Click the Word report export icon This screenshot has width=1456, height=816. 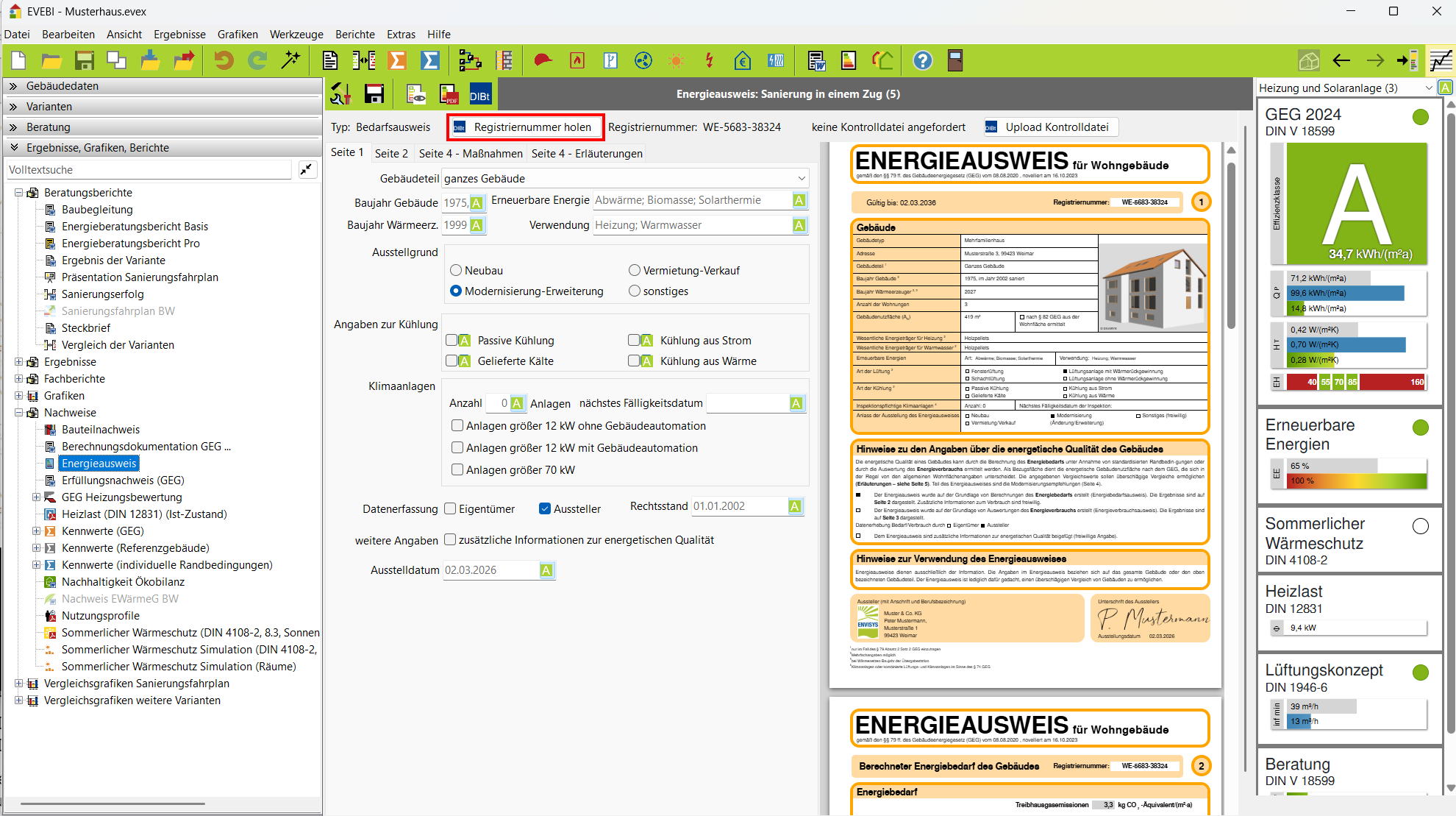click(816, 60)
